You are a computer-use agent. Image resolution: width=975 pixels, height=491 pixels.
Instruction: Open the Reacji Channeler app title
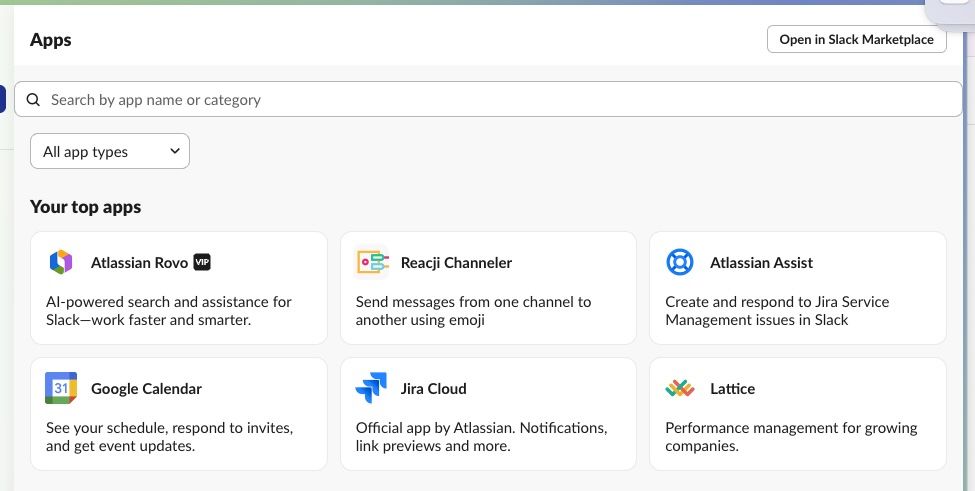pos(456,263)
